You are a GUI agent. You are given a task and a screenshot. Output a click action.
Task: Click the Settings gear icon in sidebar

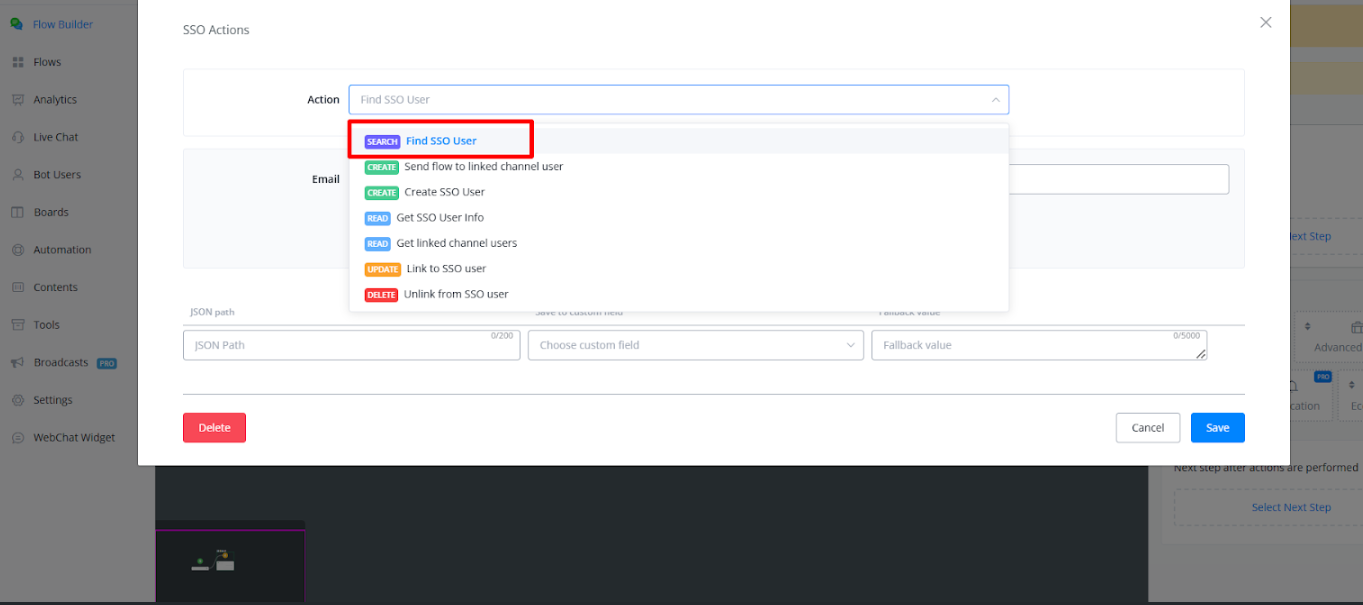(x=17, y=400)
